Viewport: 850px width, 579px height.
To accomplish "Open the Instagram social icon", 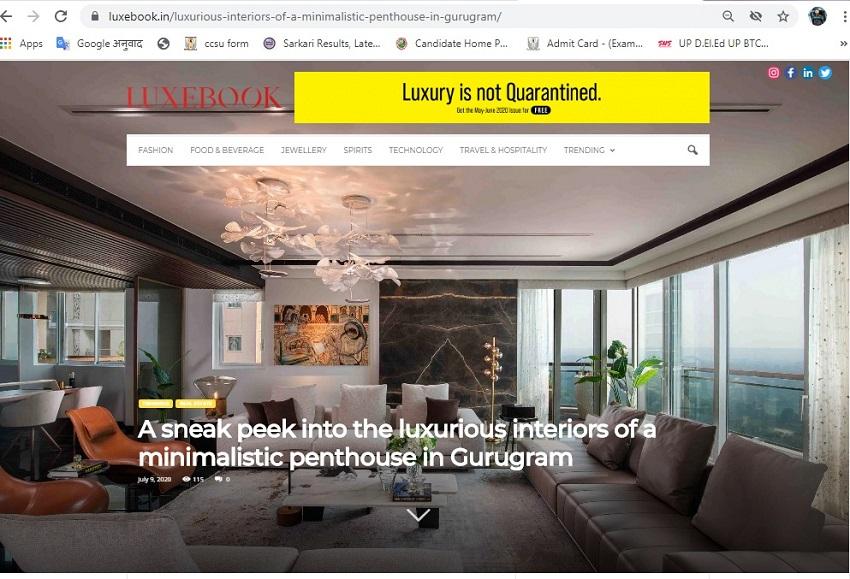I will click(x=774, y=73).
